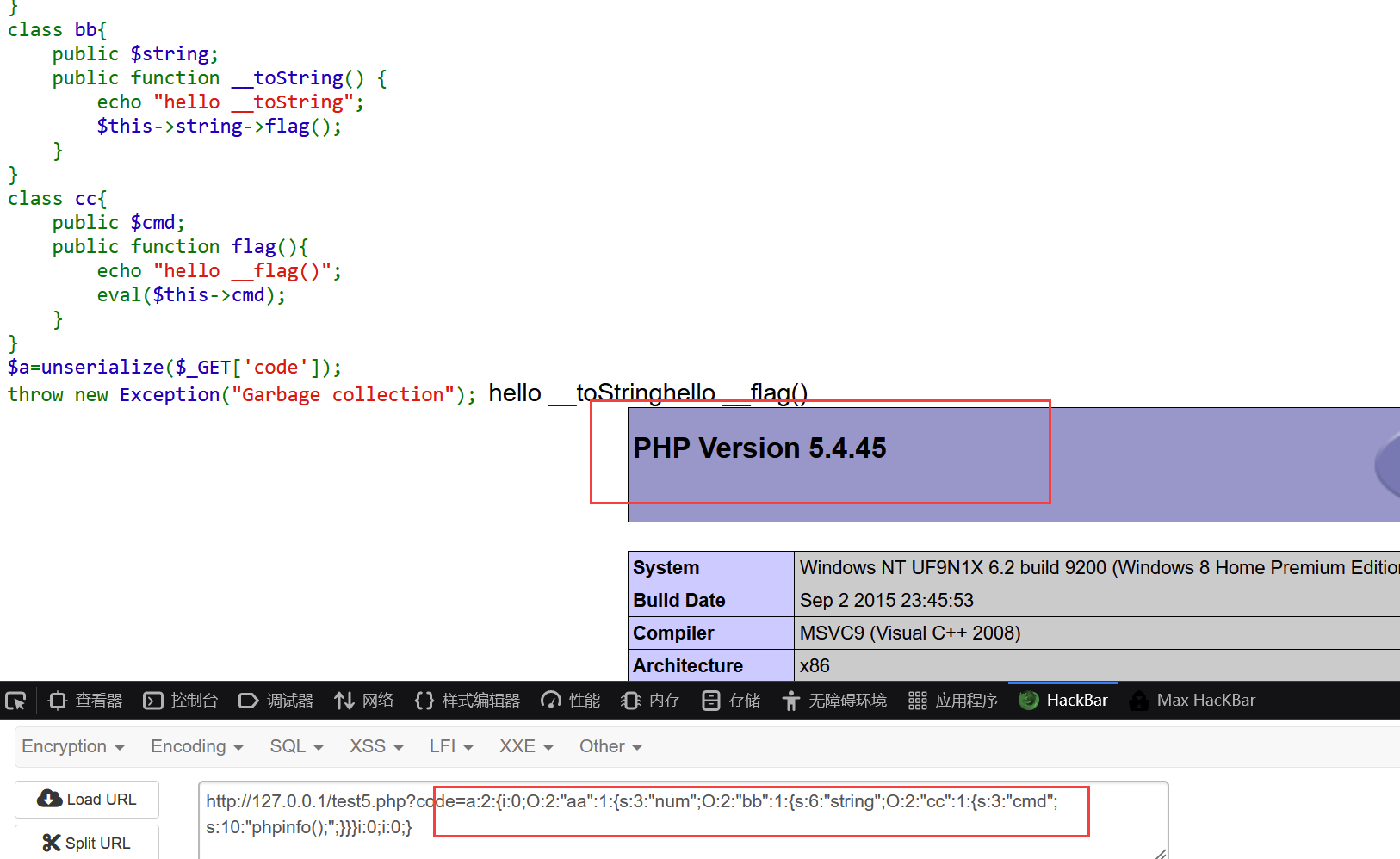Click the "PHP Version 5.4.45" heading
The width and height of the screenshot is (1400, 859).
759,448
